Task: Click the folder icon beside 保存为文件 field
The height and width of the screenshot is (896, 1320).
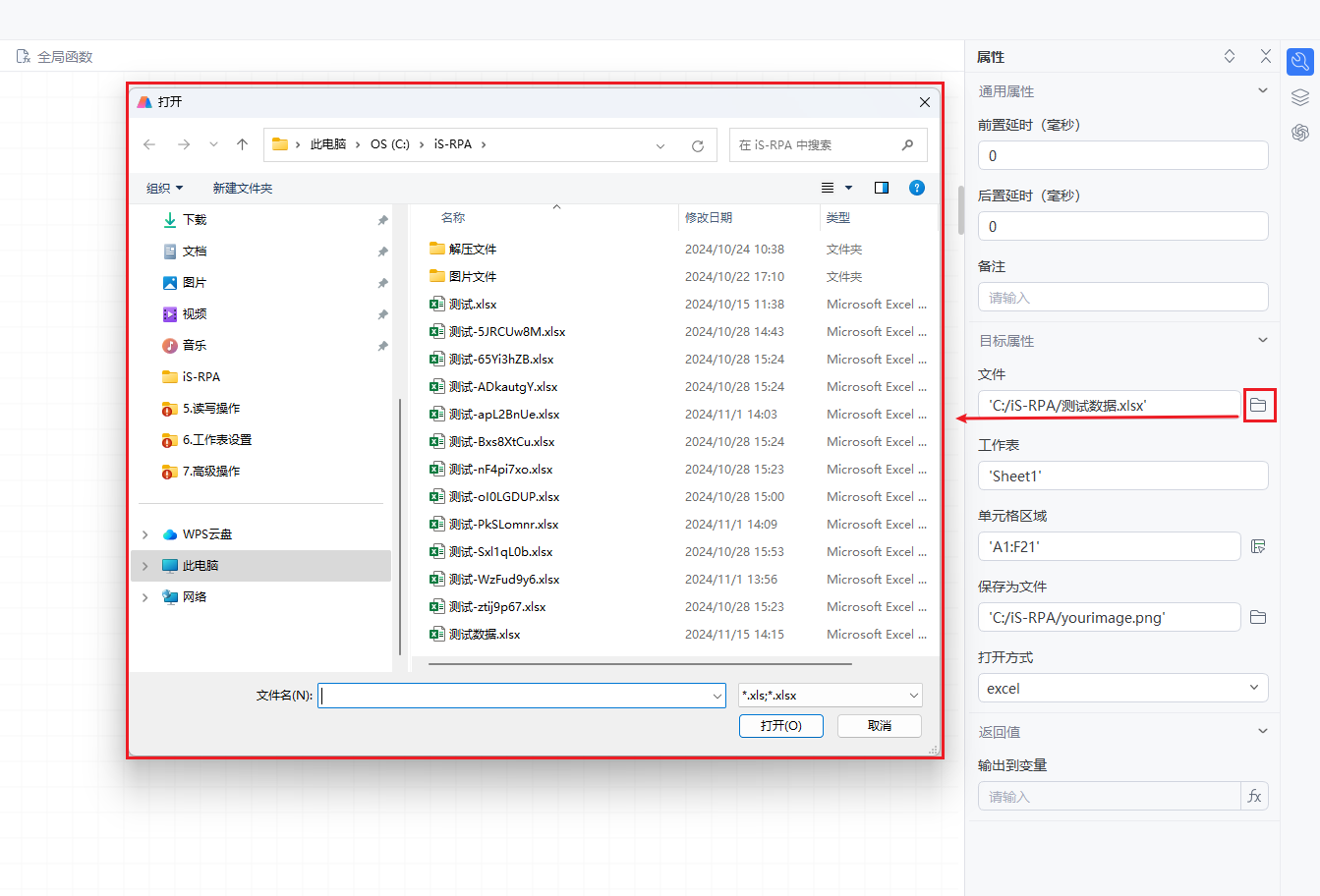Action: click(x=1258, y=617)
